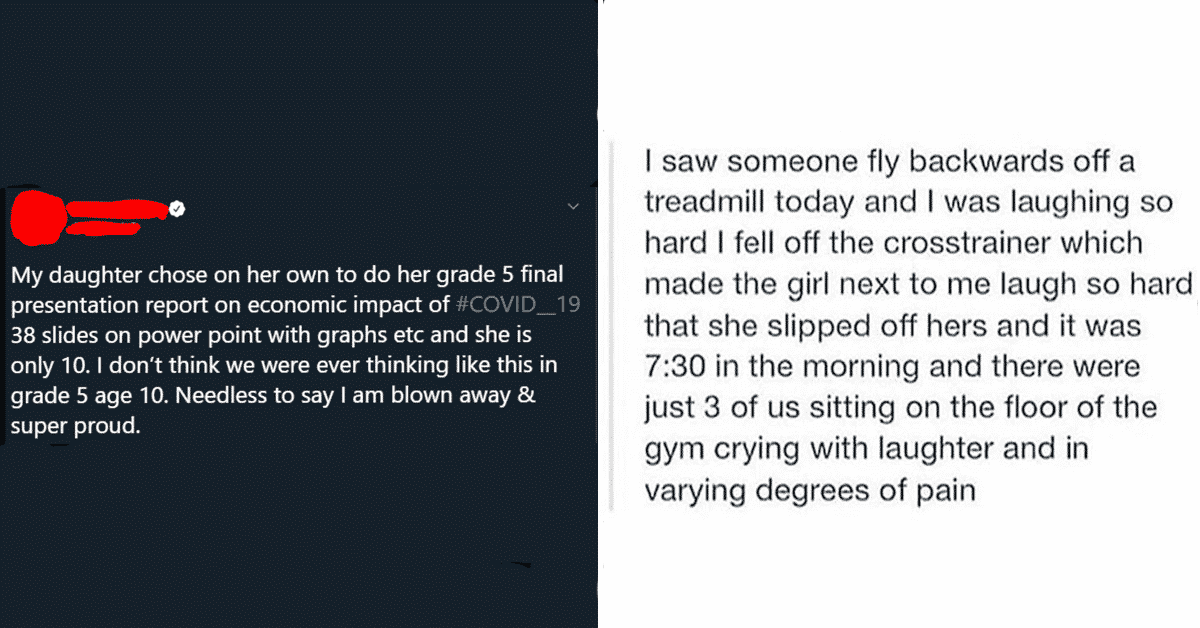Click the smaller redacted handle under name
The image size is (1200, 628).
(x=103, y=228)
